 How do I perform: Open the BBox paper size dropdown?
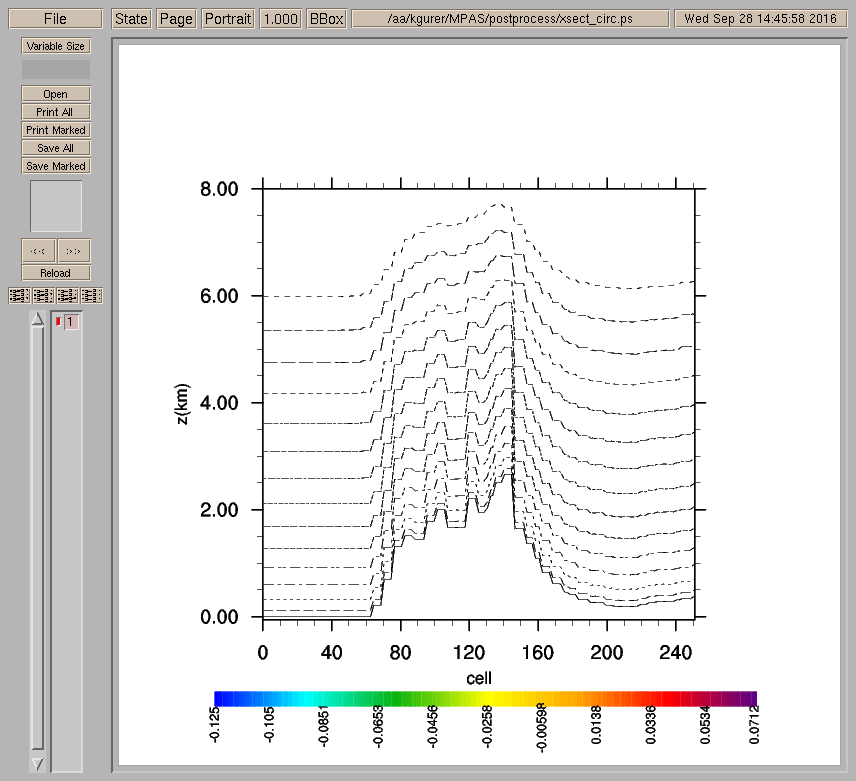pos(326,19)
